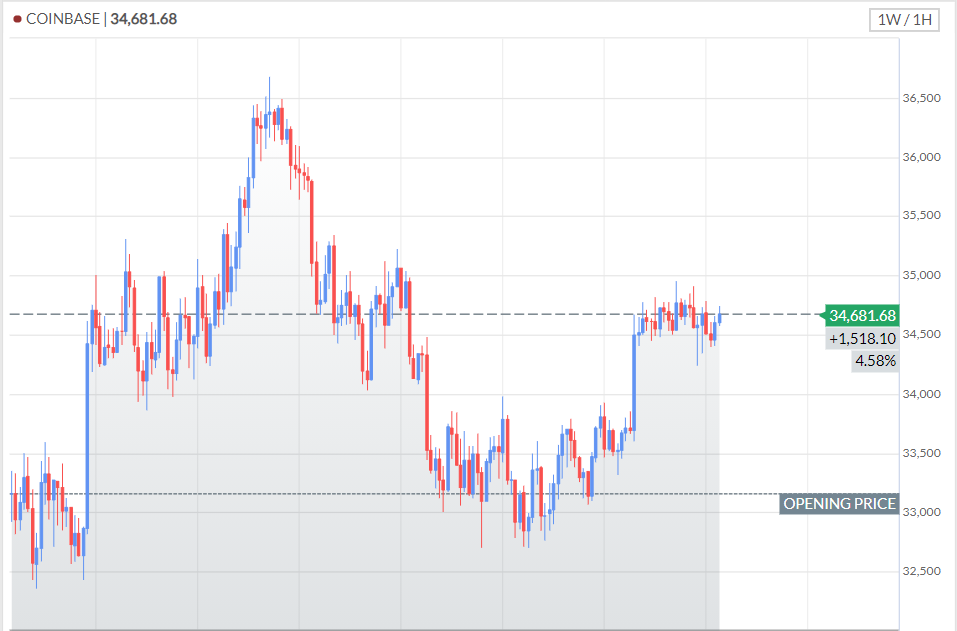957x631 pixels.
Task: Click the 32,500 axis label
Action: point(922,571)
